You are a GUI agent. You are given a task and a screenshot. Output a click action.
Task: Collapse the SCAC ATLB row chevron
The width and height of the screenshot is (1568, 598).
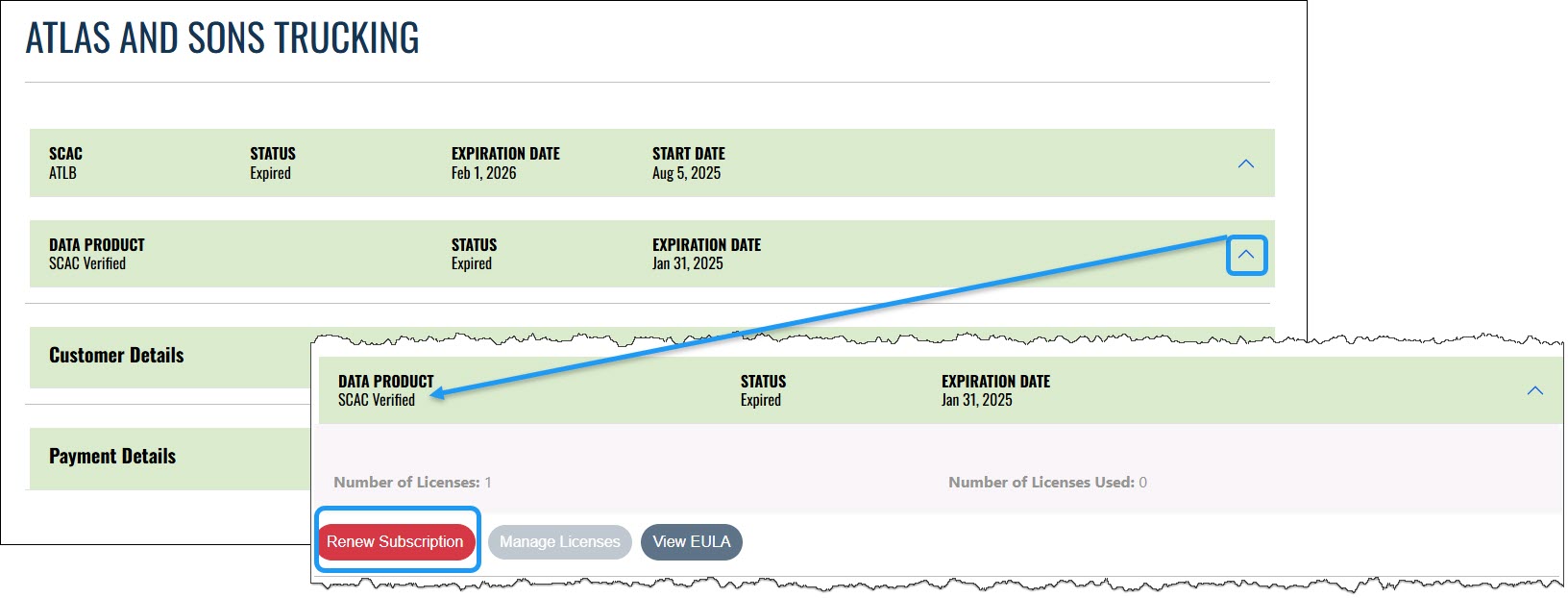tap(1245, 163)
